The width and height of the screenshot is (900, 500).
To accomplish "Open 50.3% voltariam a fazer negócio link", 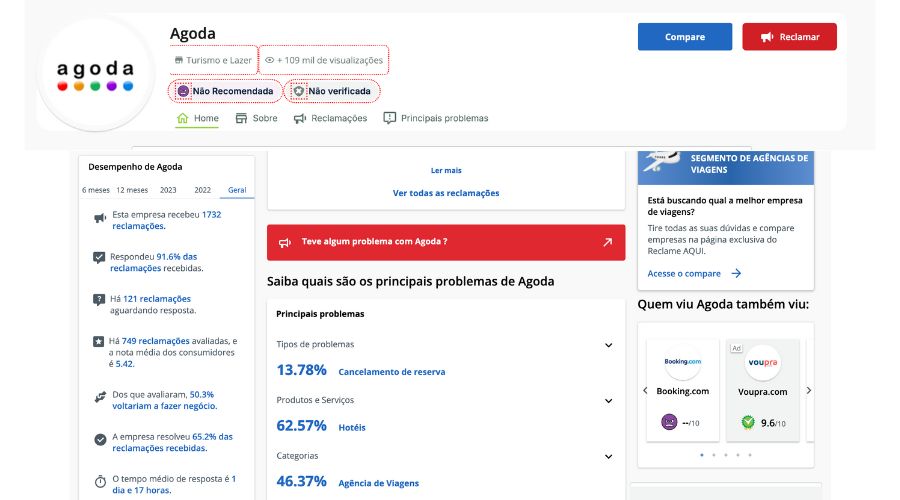I will click(x=164, y=400).
